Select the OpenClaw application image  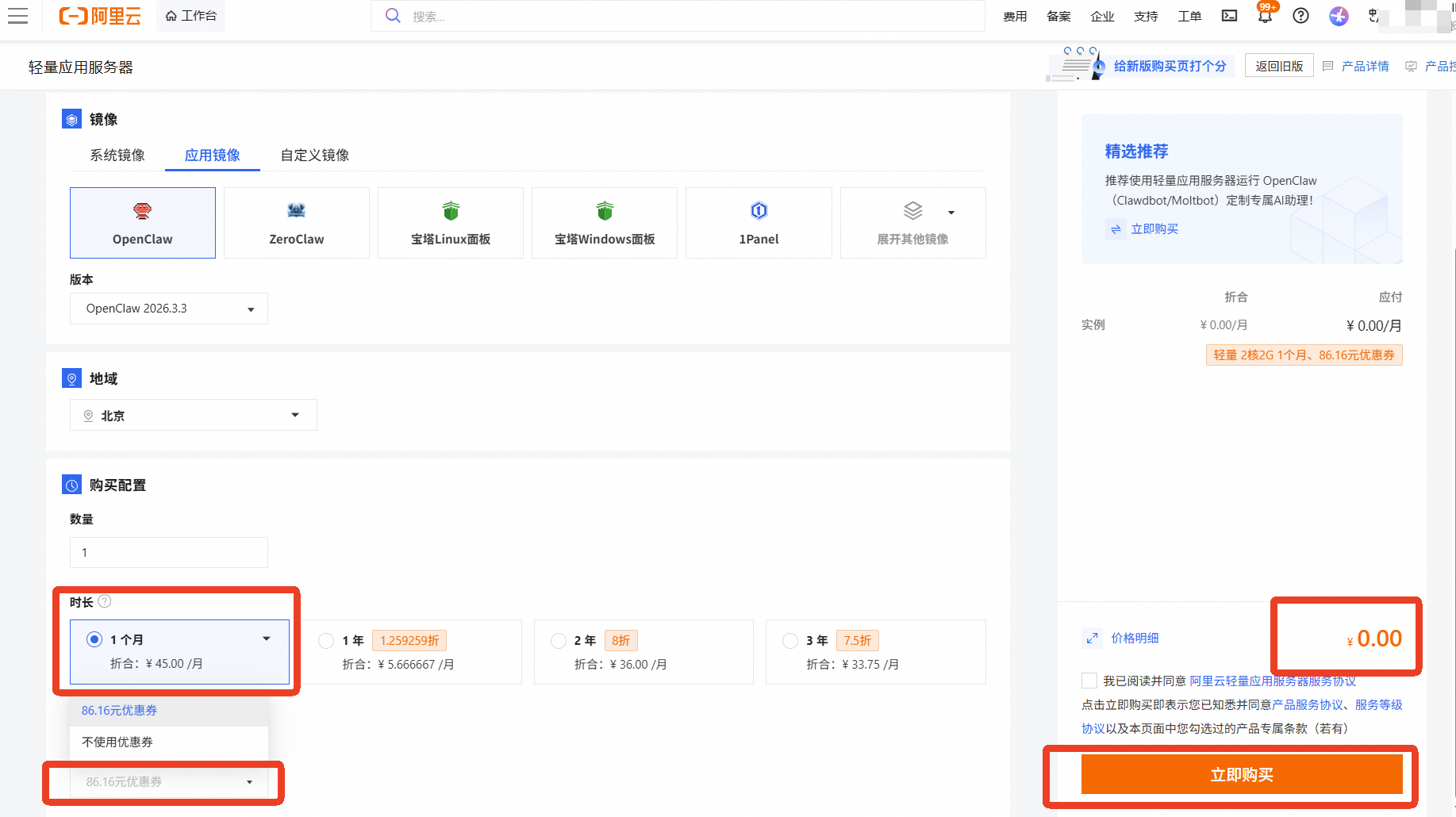(143, 223)
